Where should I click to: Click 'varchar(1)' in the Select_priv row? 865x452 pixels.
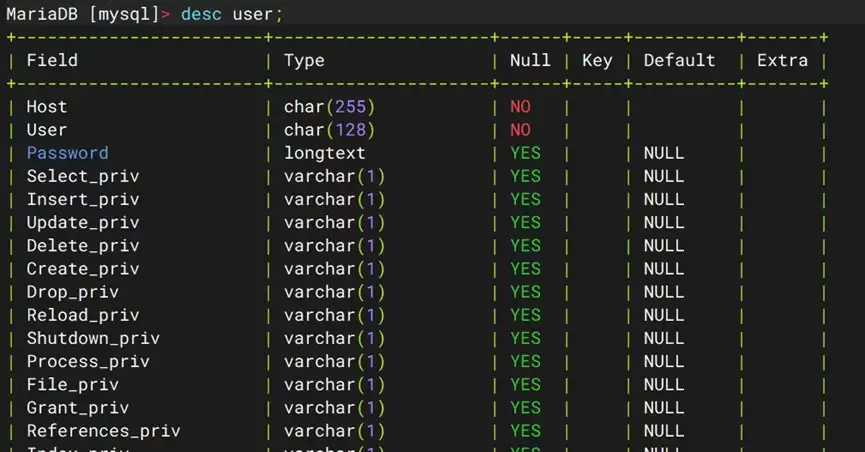tap(334, 176)
